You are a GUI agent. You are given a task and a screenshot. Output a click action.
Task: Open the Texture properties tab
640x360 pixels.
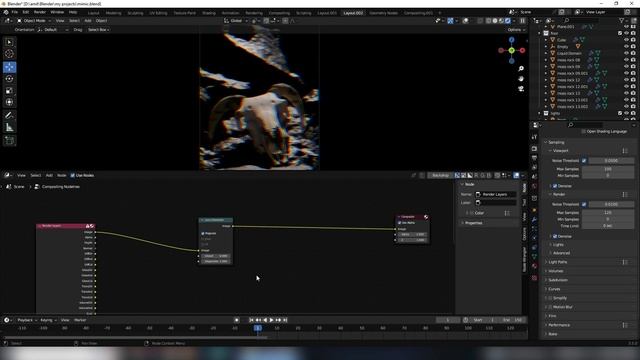click(x=534, y=278)
